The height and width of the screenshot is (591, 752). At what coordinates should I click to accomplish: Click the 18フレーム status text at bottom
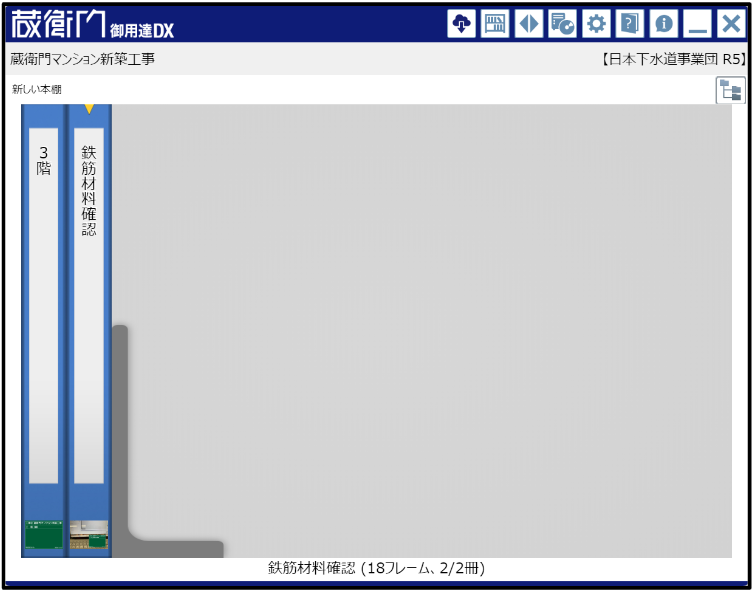(376, 568)
